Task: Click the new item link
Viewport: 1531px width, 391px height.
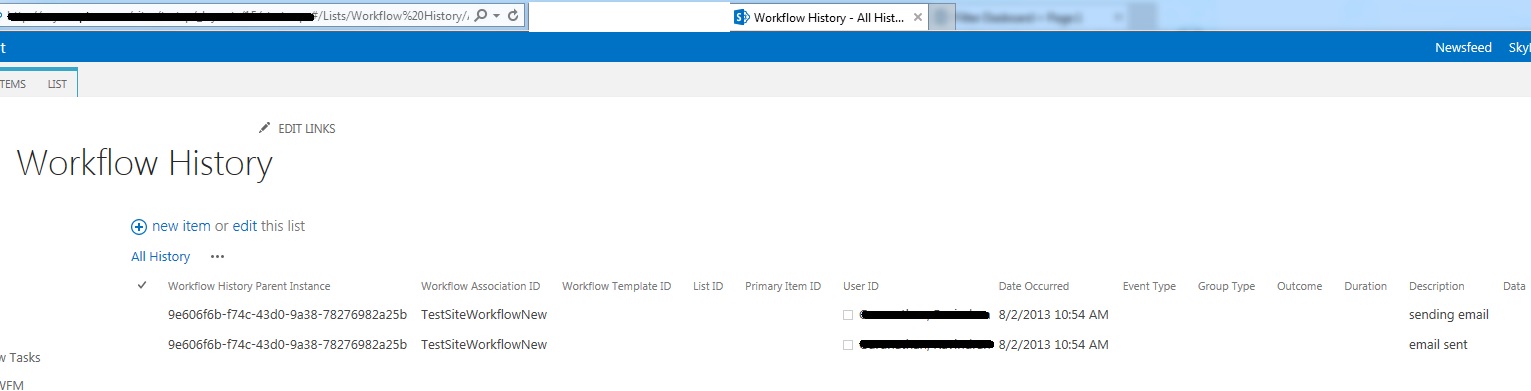Action: tap(181, 226)
